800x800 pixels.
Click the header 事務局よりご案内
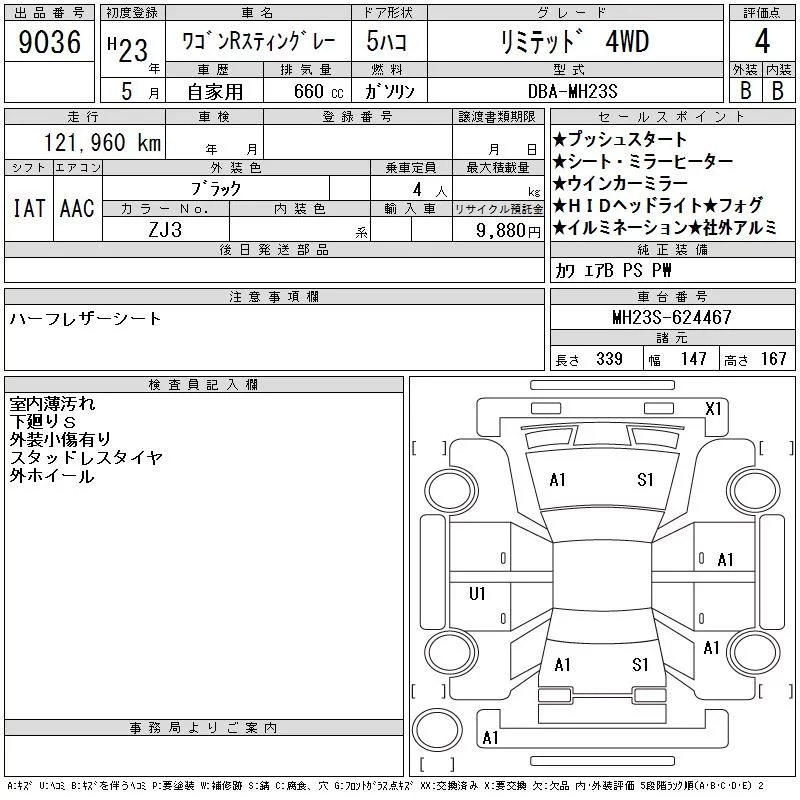click(x=203, y=728)
